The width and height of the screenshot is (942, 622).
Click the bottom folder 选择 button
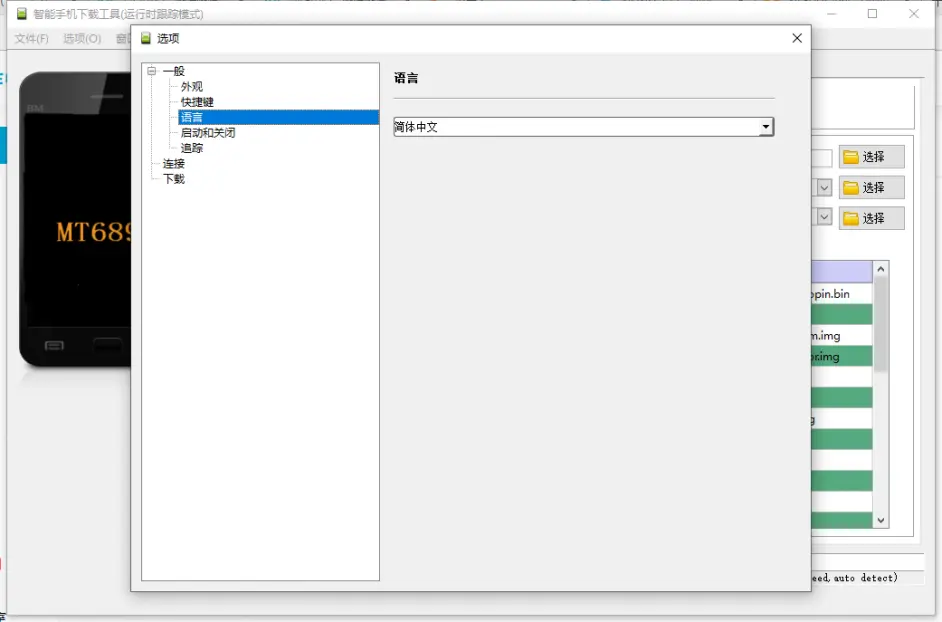871,218
